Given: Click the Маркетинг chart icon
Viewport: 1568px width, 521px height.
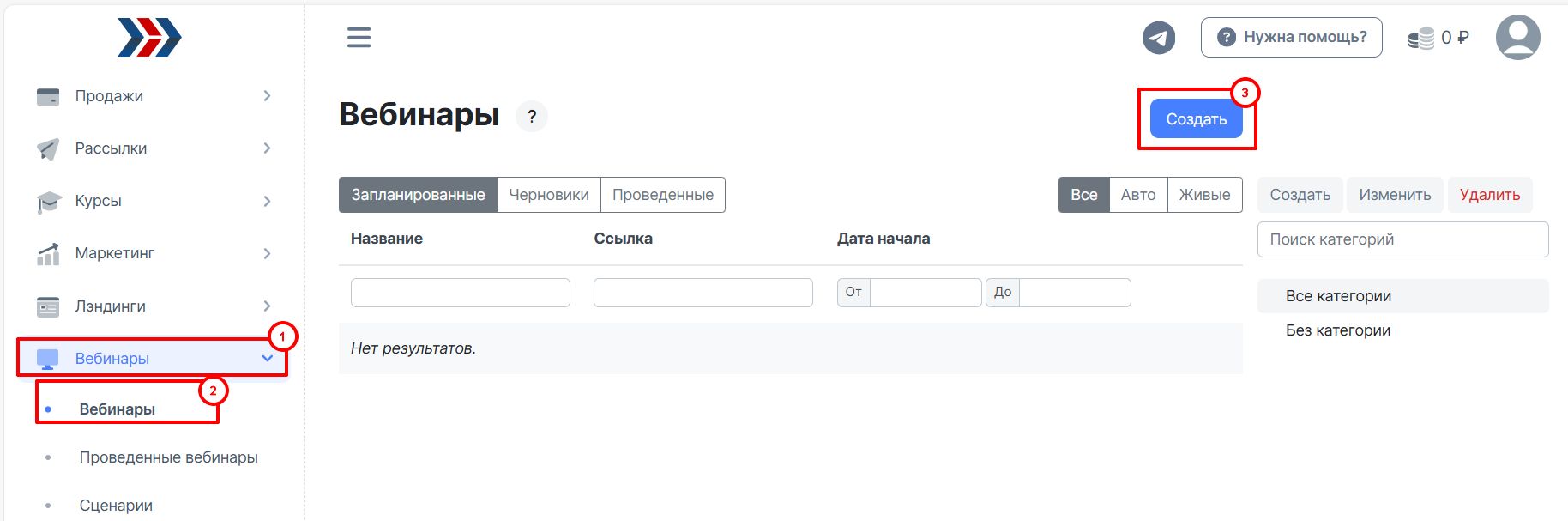Looking at the screenshot, I should [x=48, y=254].
